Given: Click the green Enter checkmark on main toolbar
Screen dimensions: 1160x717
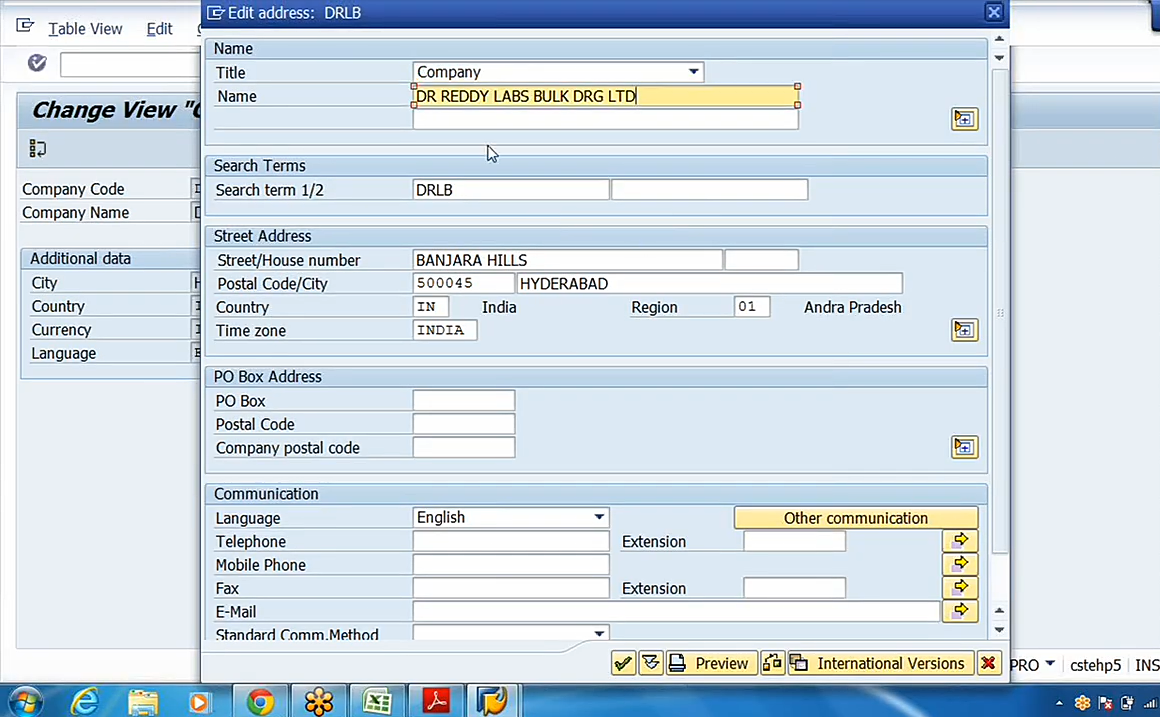Looking at the screenshot, I should pos(37,63).
